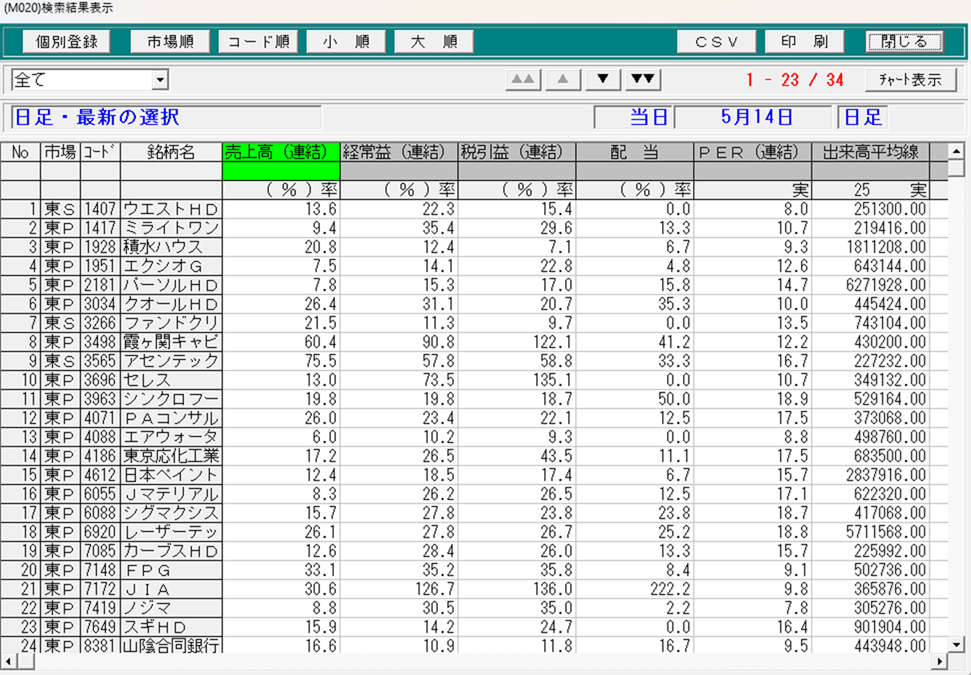The height and width of the screenshot is (675, 971).
Task: Select the 出来高平均線 column header
Action: click(871, 152)
